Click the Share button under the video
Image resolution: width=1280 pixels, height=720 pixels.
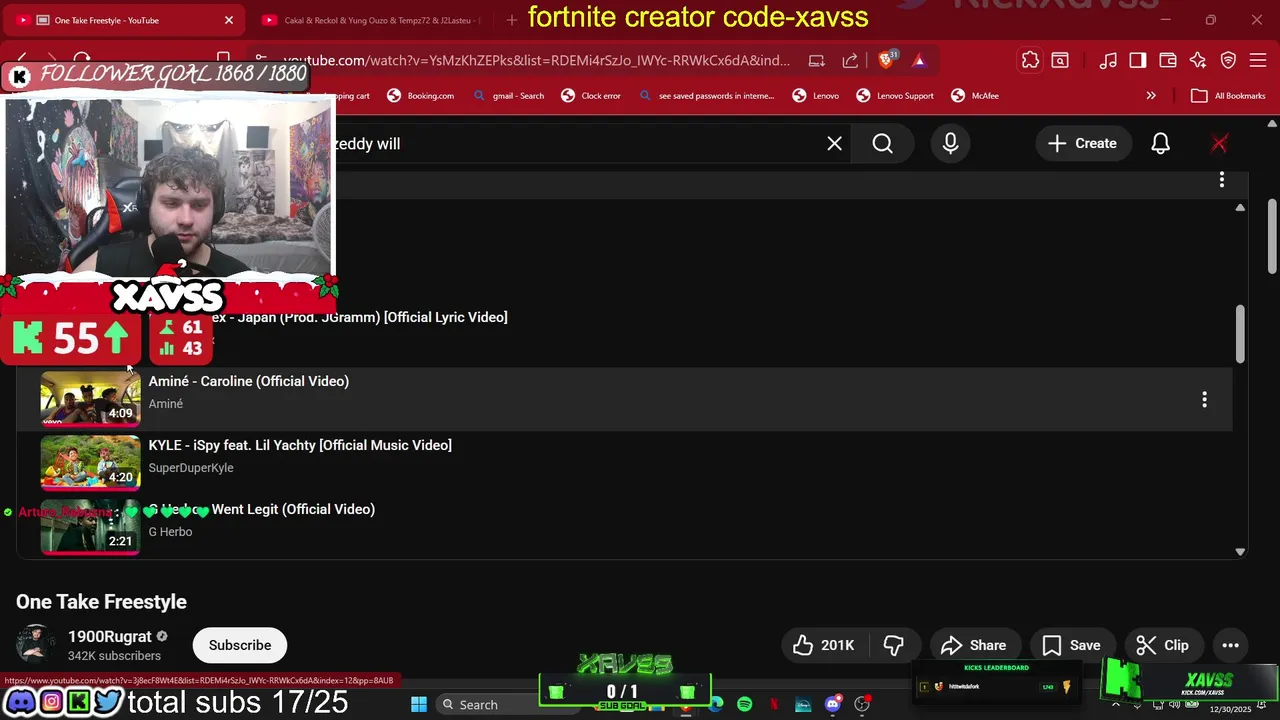tap(973, 645)
